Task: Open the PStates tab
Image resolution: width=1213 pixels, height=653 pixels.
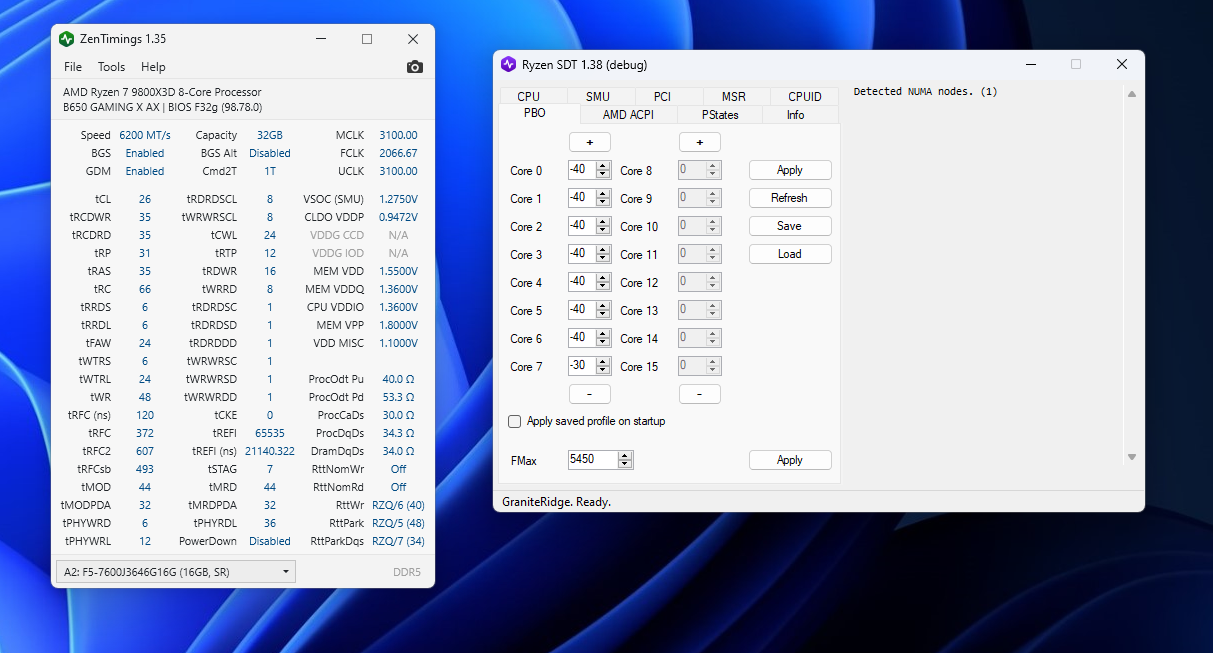Action: coord(720,115)
